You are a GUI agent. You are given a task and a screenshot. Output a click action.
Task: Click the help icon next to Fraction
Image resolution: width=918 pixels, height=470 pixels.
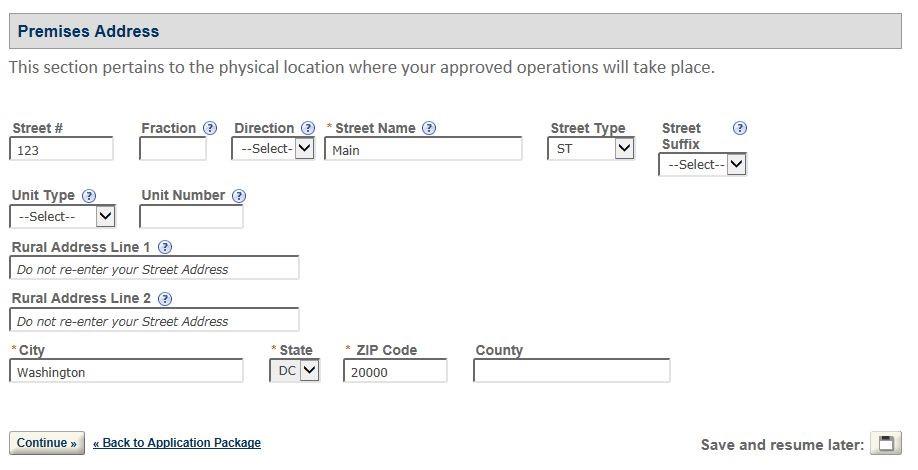click(210, 128)
